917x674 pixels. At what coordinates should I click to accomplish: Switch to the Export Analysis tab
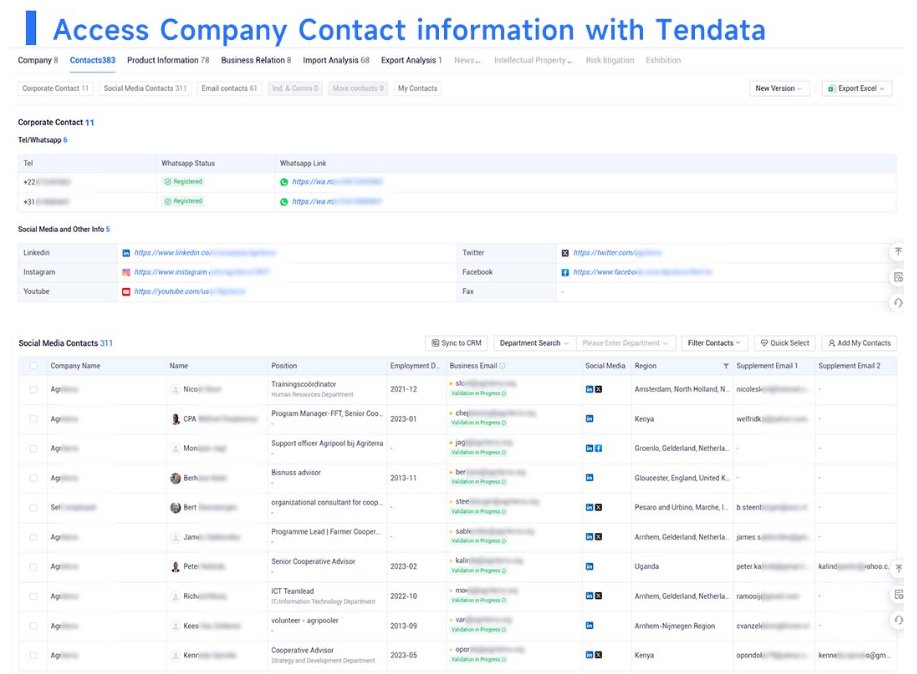click(411, 60)
